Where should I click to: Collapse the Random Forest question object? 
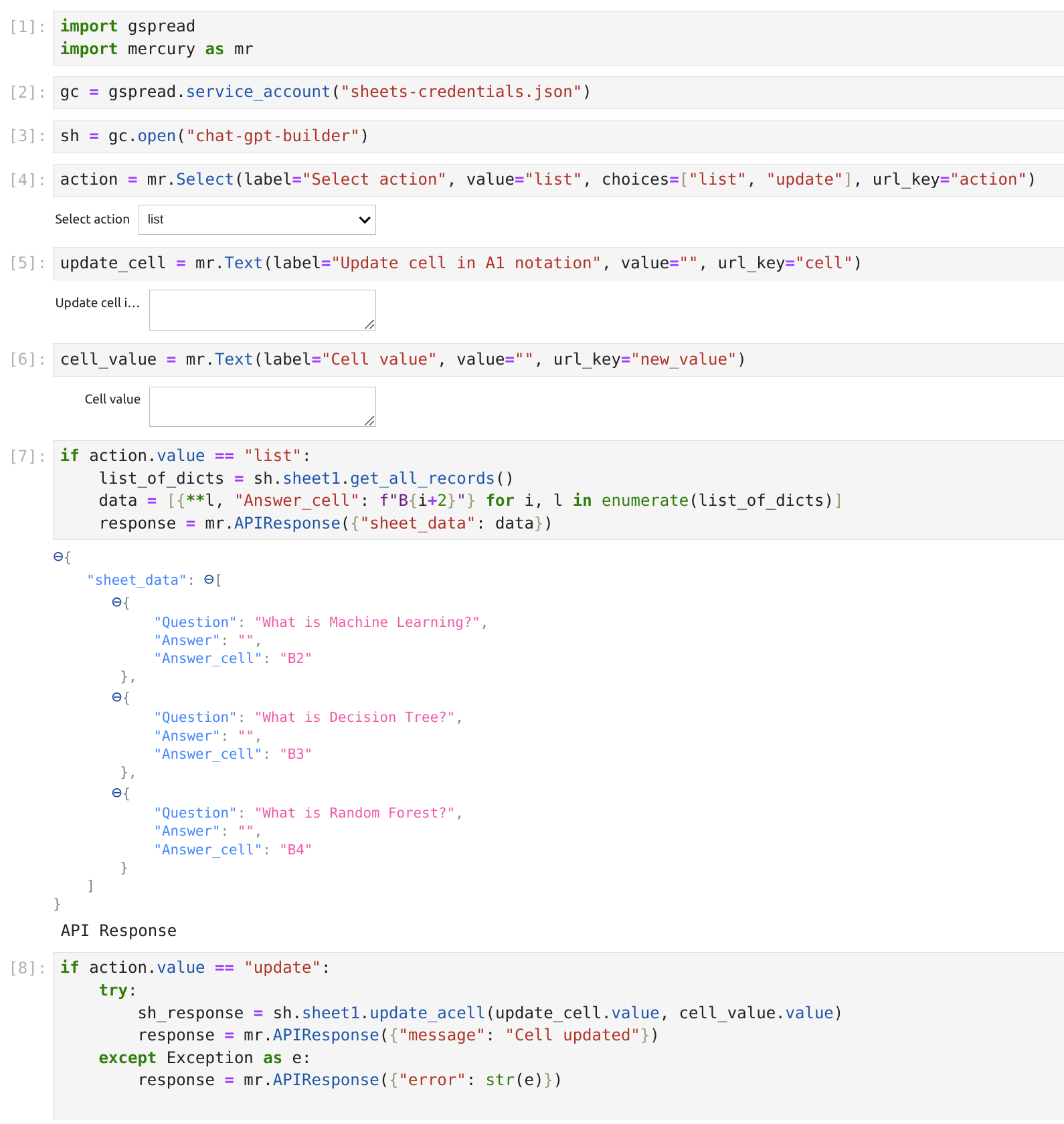coord(116,793)
